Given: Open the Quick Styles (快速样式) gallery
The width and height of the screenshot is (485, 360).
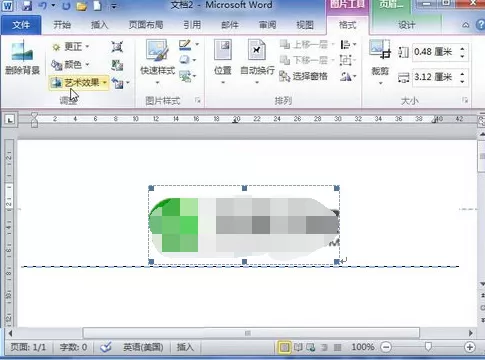Looking at the screenshot, I should click(157, 61).
